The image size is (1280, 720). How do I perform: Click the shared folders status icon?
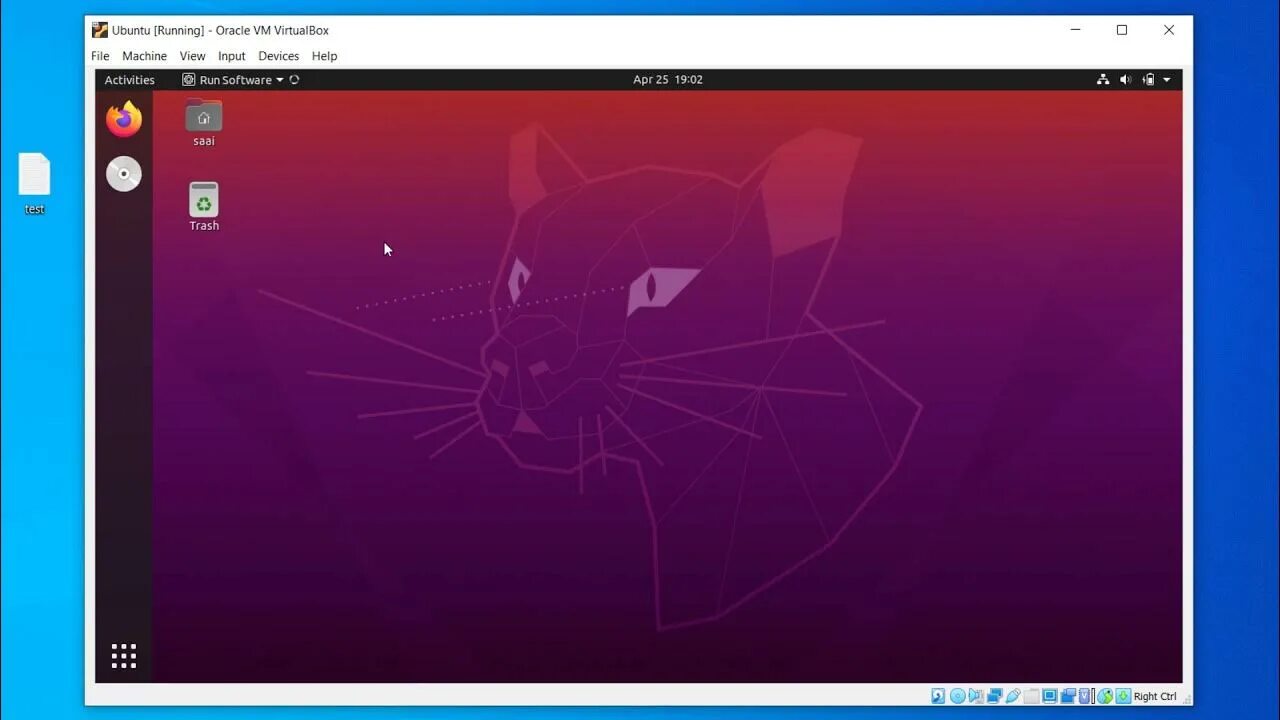point(1032,696)
